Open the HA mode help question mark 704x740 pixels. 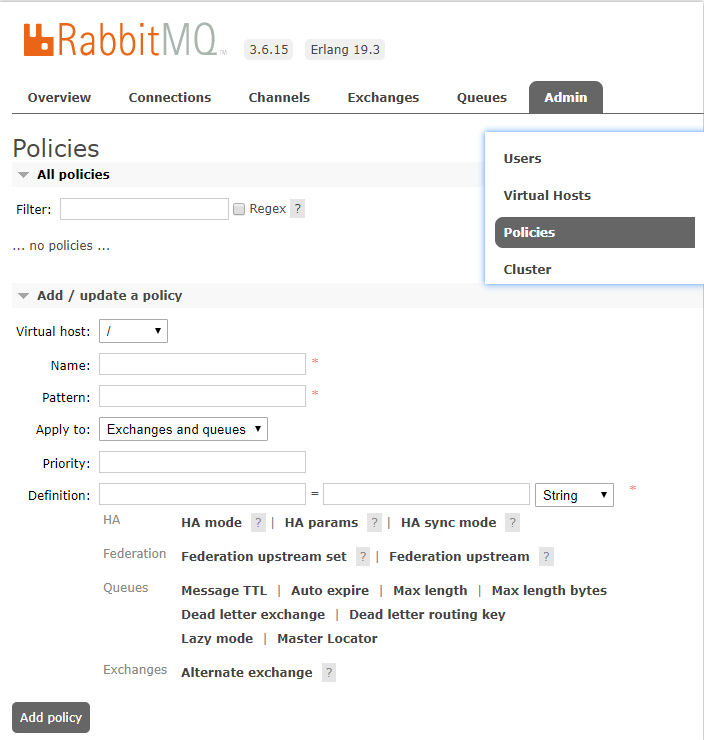(258, 522)
